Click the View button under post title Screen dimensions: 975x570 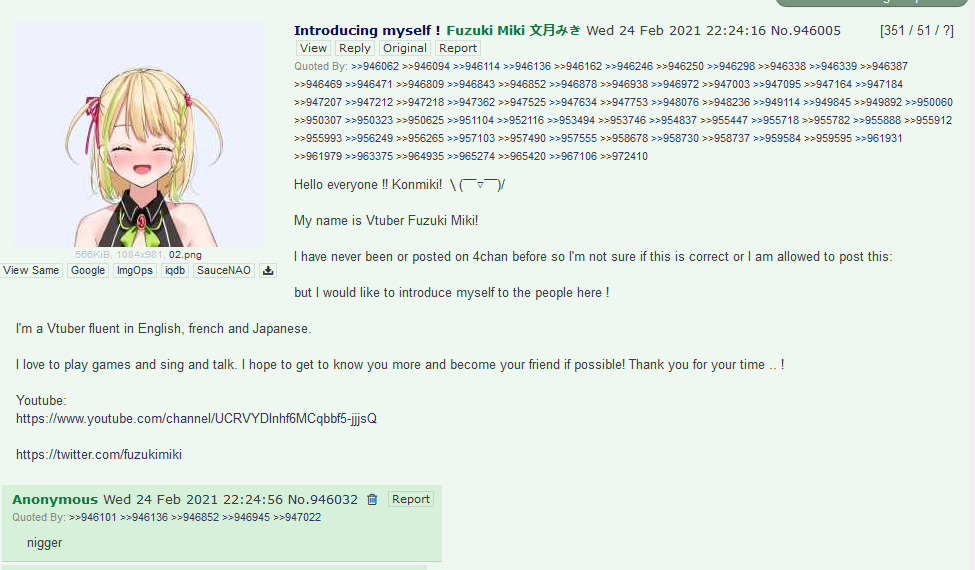point(313,48)
